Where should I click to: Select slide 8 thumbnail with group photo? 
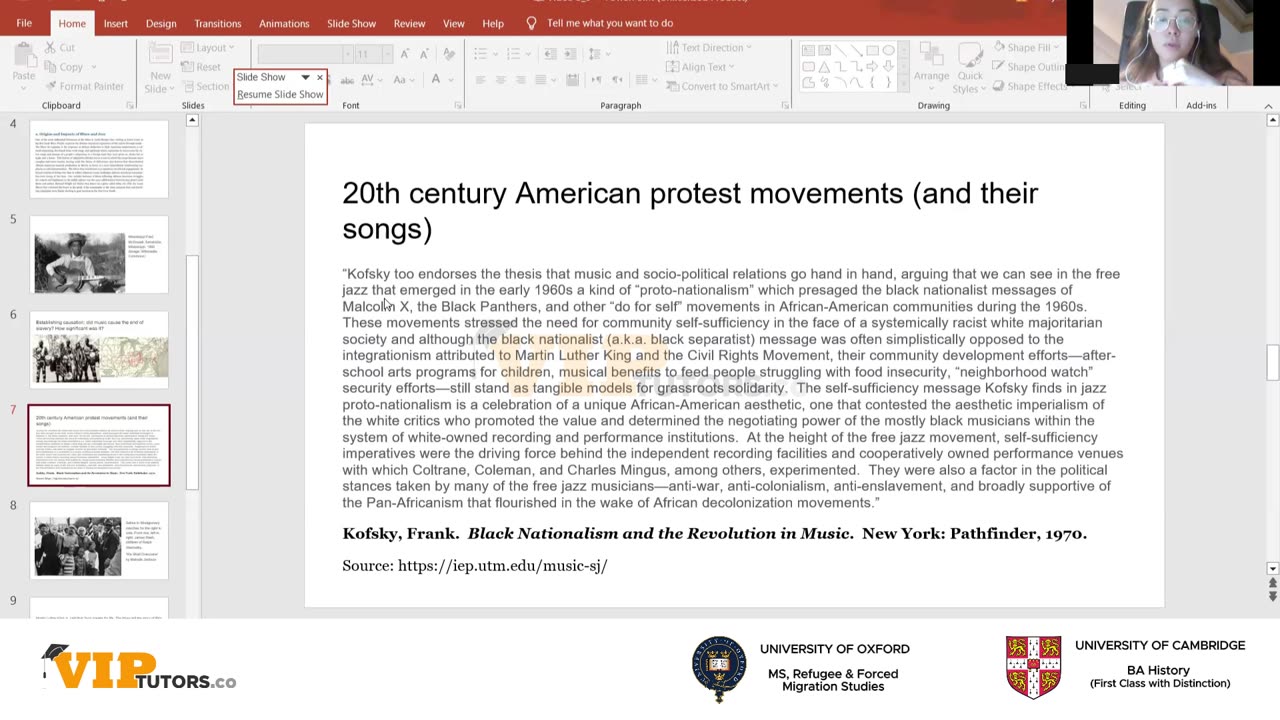tap(99, 541)
